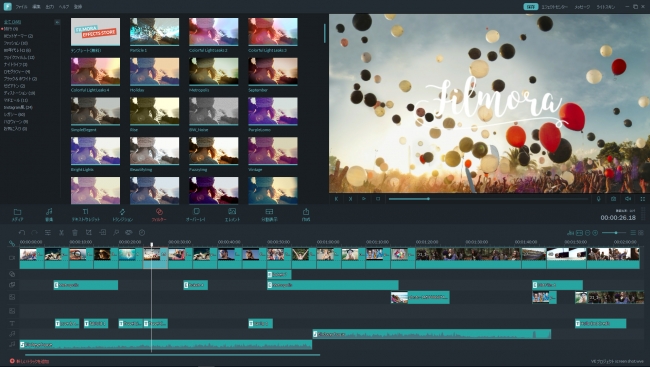
Task: Open the Media library tab icon
Action: (x=17, y=214)
